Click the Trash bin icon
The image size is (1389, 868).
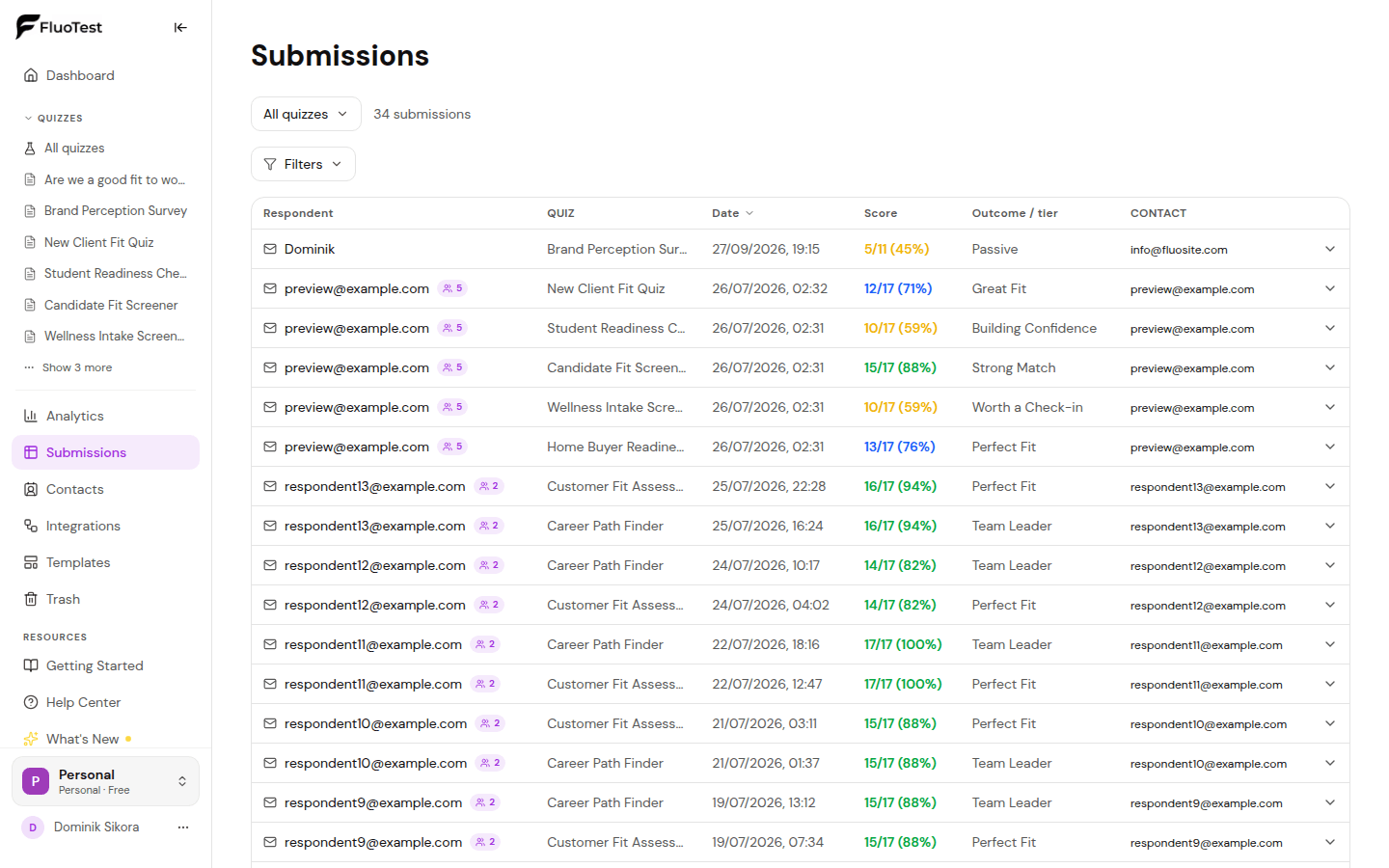(x=31, y=599)
